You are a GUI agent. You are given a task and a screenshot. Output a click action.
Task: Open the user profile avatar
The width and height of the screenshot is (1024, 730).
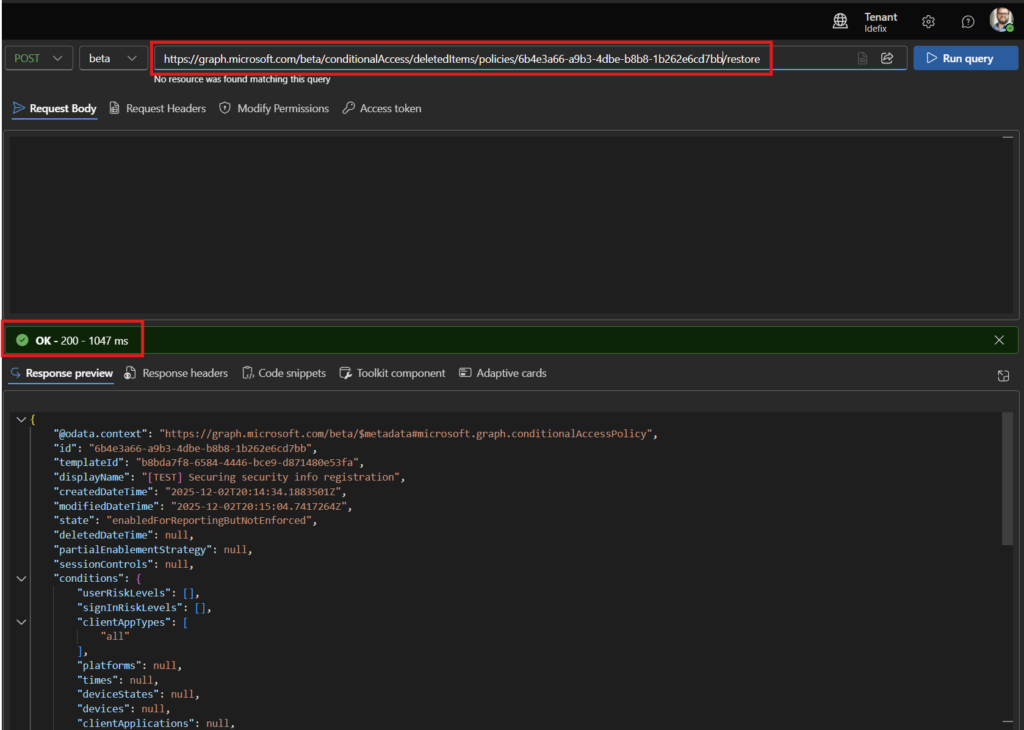click(x=1001, y=21)
